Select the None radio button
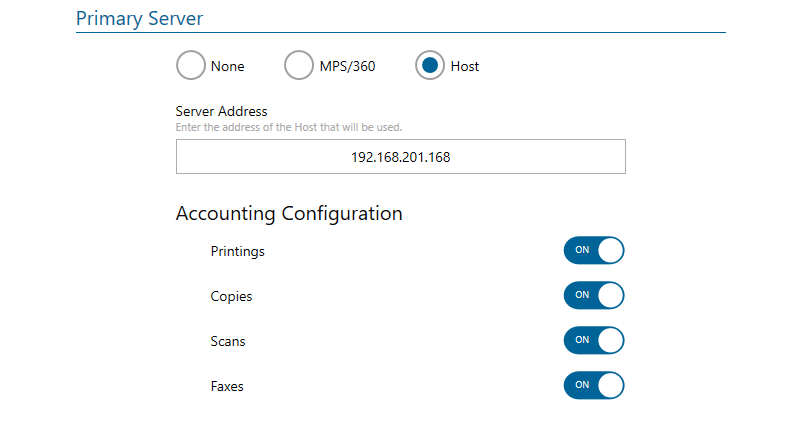 click(x=191, y=66)
